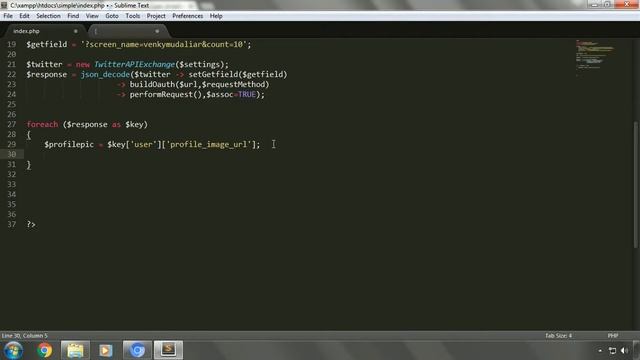Click the TRUE constant on line 24

click(247, 95)
